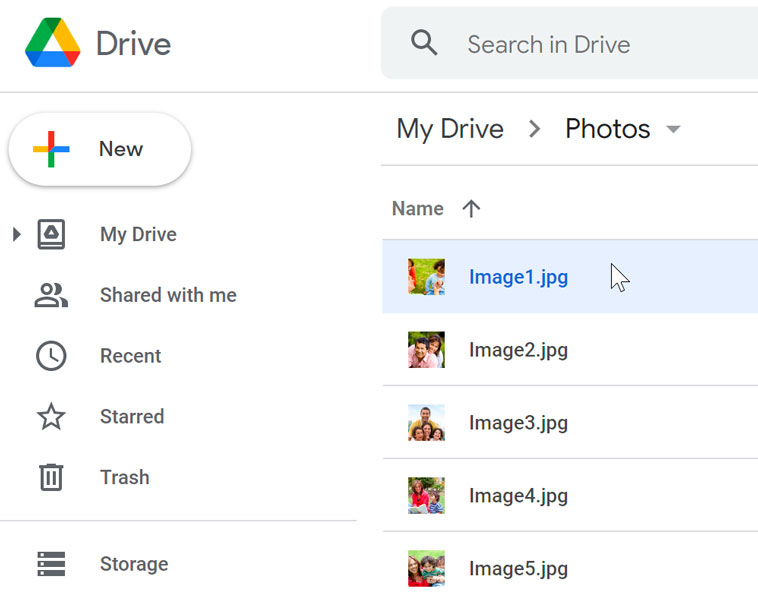
Task: Select the Image2.jpg thumbnail
Action: coord(426,350)
